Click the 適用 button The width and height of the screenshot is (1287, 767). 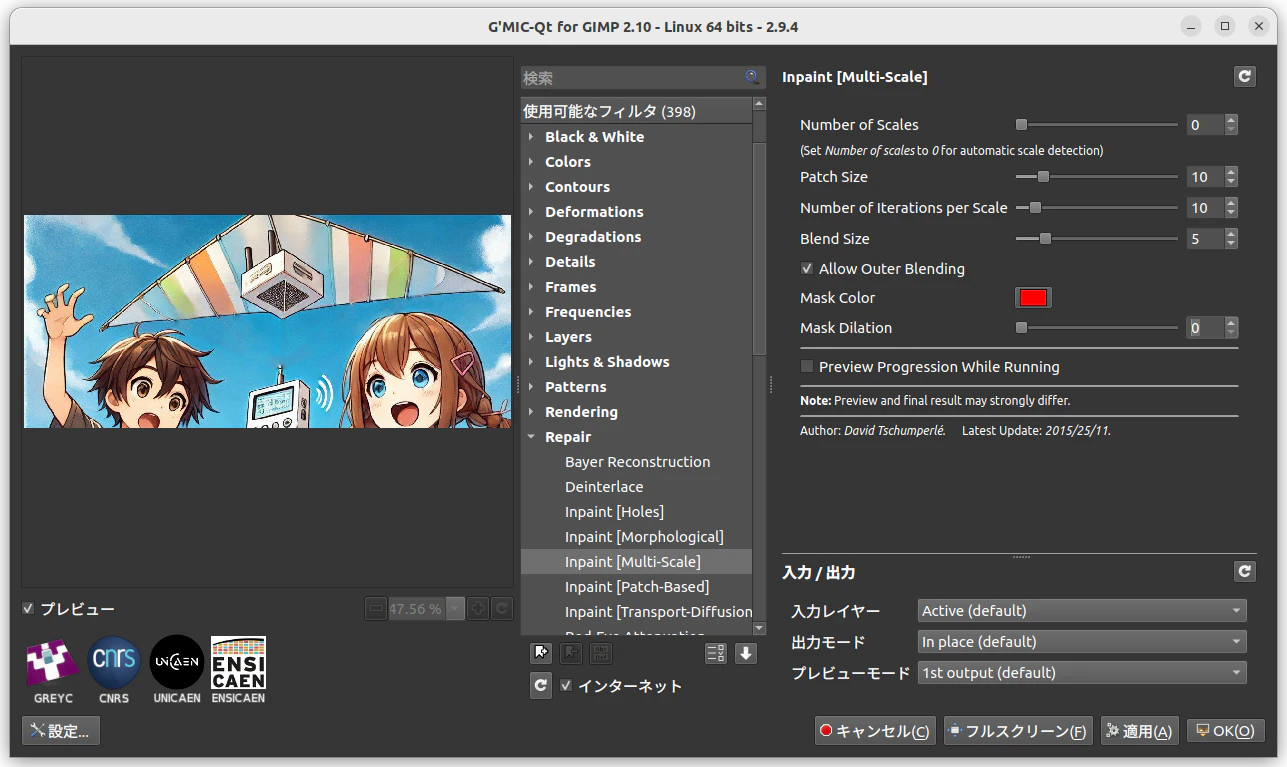[x=1139, y=730]
